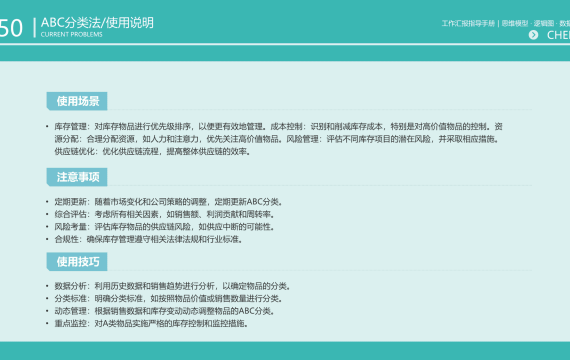Click the 使用场景 section label

tap(77, 101)
